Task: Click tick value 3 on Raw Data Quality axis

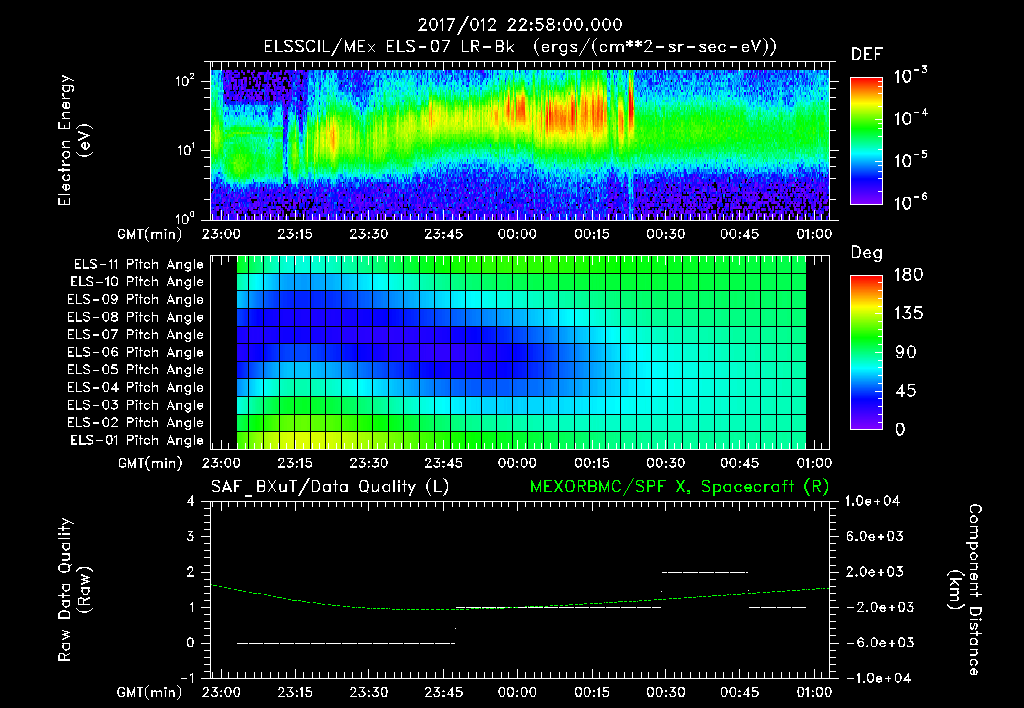Action: [191, 537]
